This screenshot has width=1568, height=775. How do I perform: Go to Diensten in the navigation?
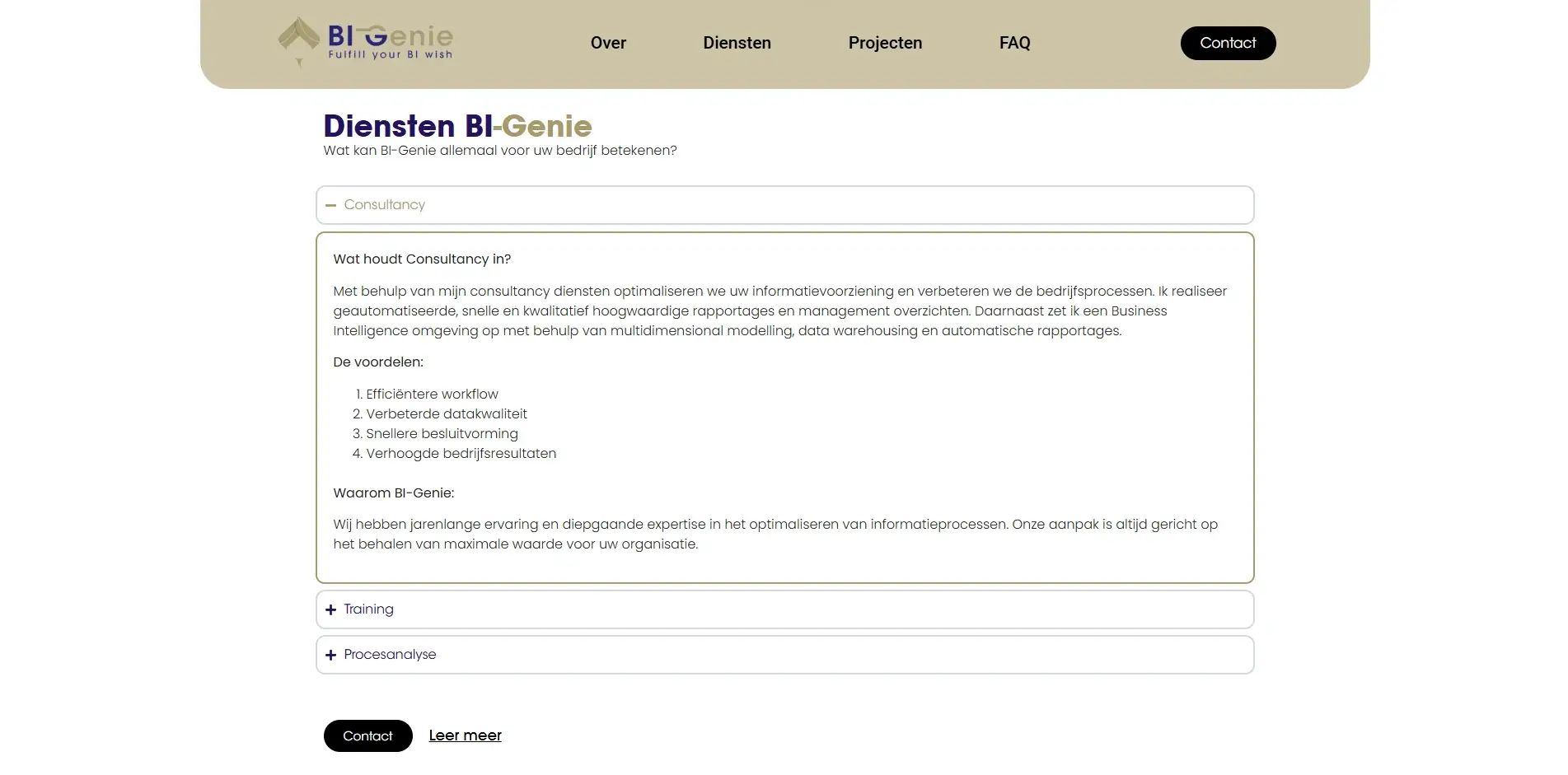pyautogui.click(x=737, y=43)
